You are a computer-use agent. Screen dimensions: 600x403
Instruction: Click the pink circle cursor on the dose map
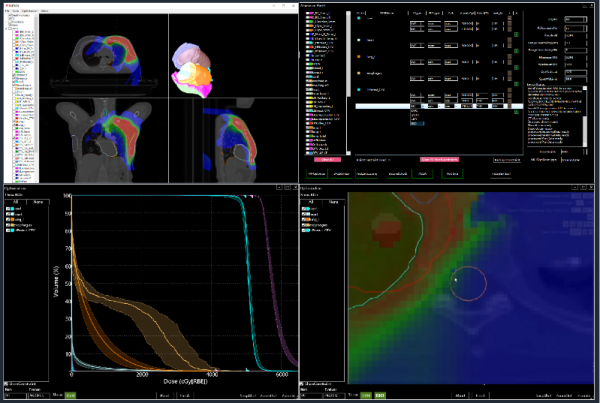point(469,285)
